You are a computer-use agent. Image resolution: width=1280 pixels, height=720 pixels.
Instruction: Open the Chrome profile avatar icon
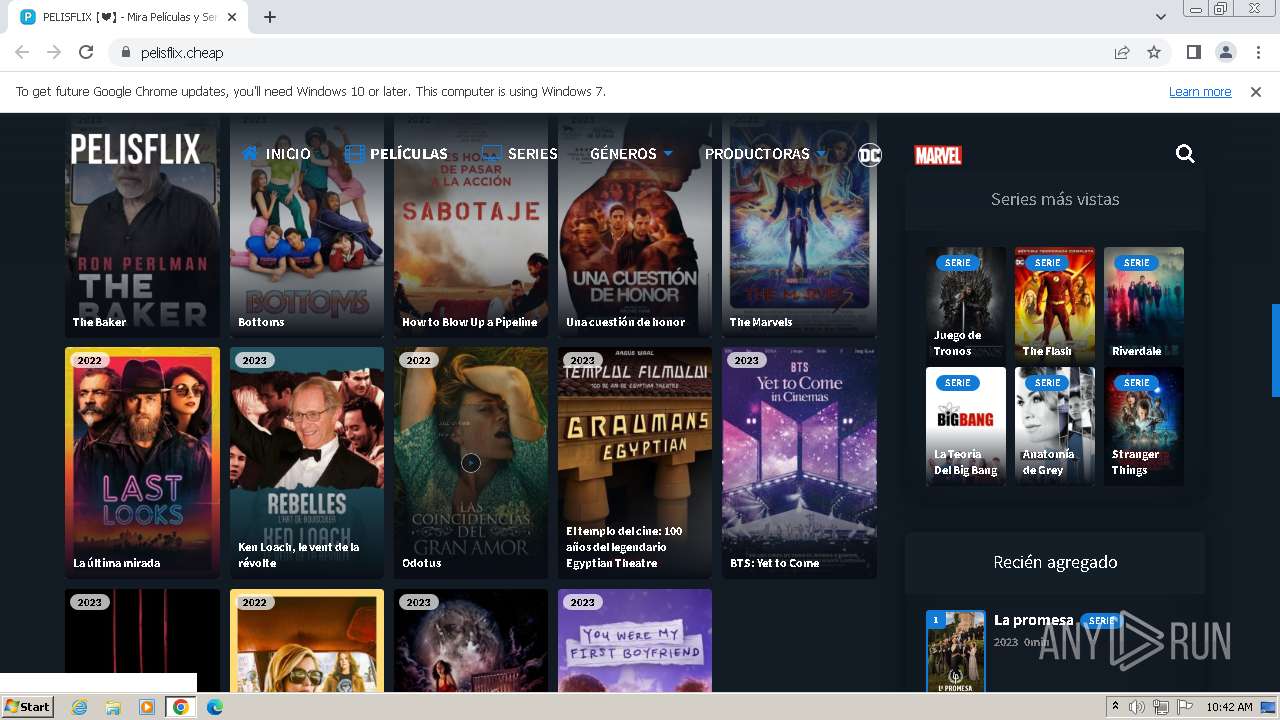[x=1225, y=52]
